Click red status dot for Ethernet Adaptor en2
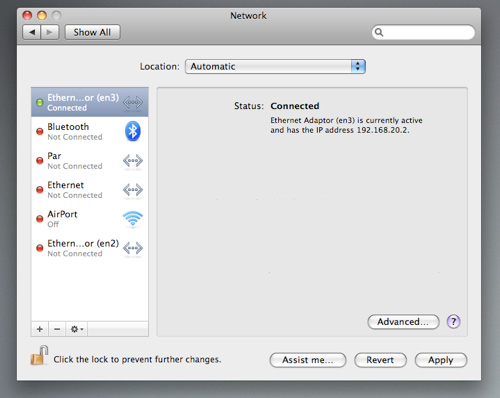The image size is (500, 398). click(x=40, y=248)
